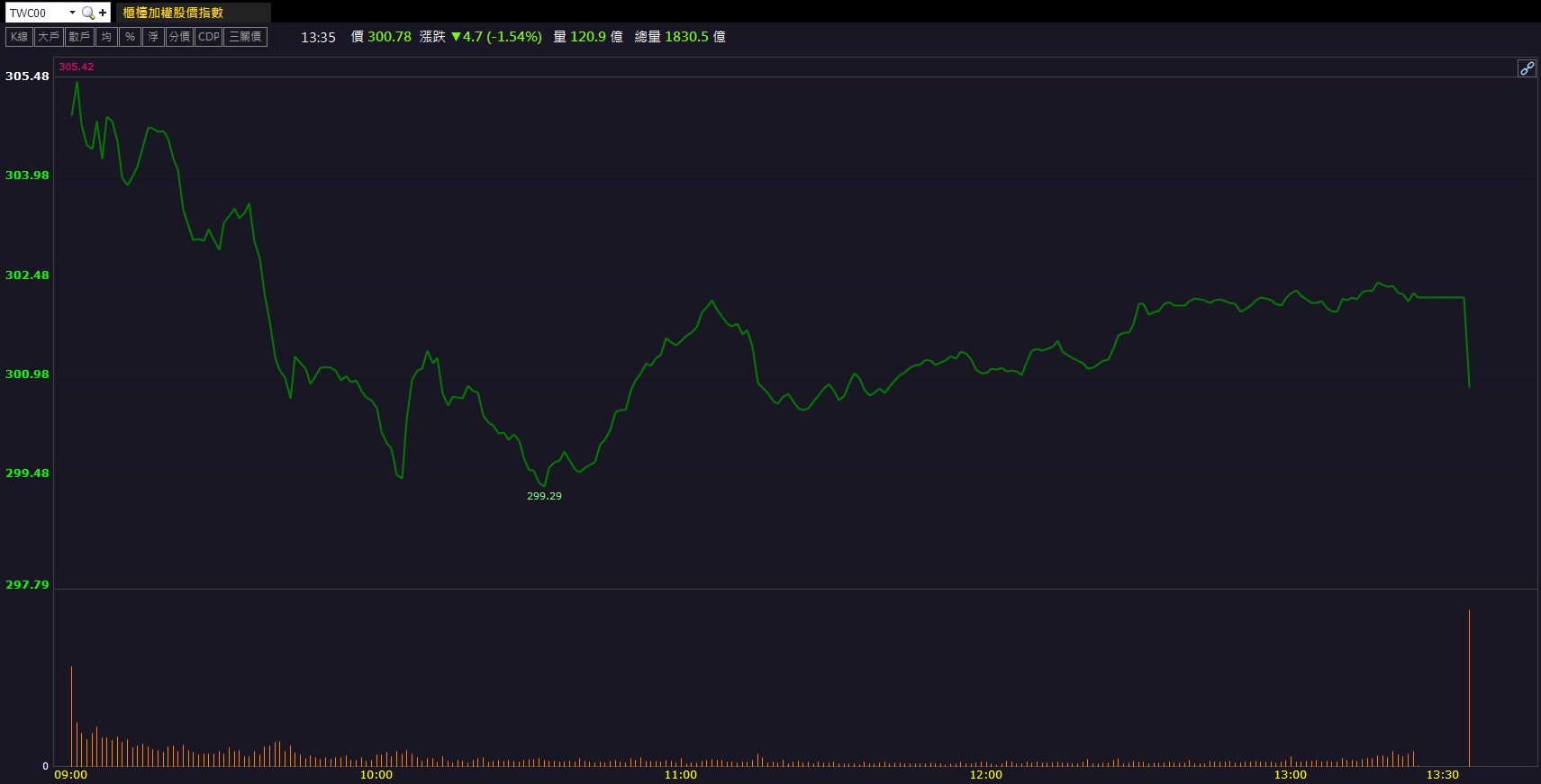Open the TWC00 symbol dropdown arrow

(72, 13)
